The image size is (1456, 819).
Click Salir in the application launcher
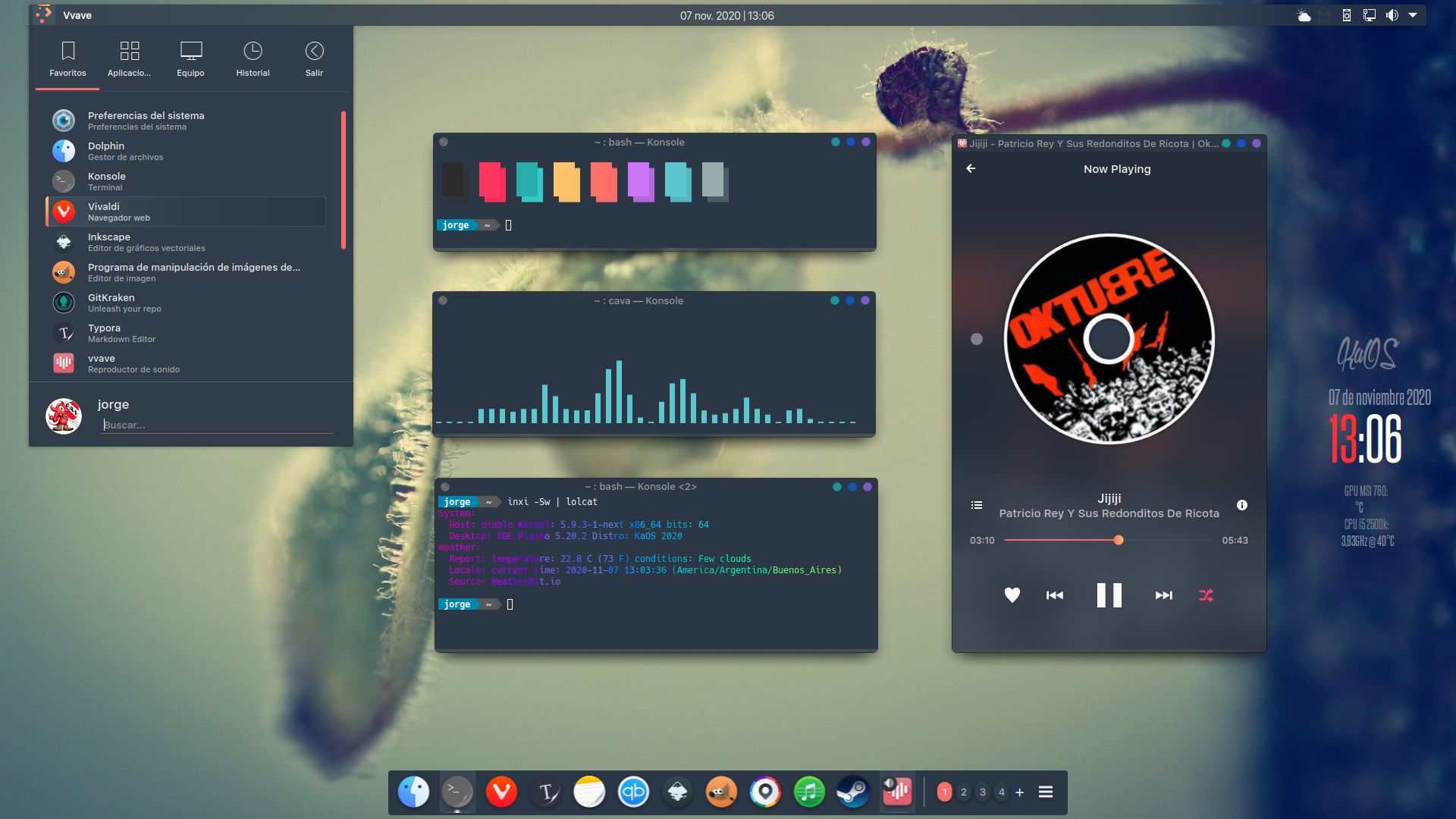coord(314,59)
